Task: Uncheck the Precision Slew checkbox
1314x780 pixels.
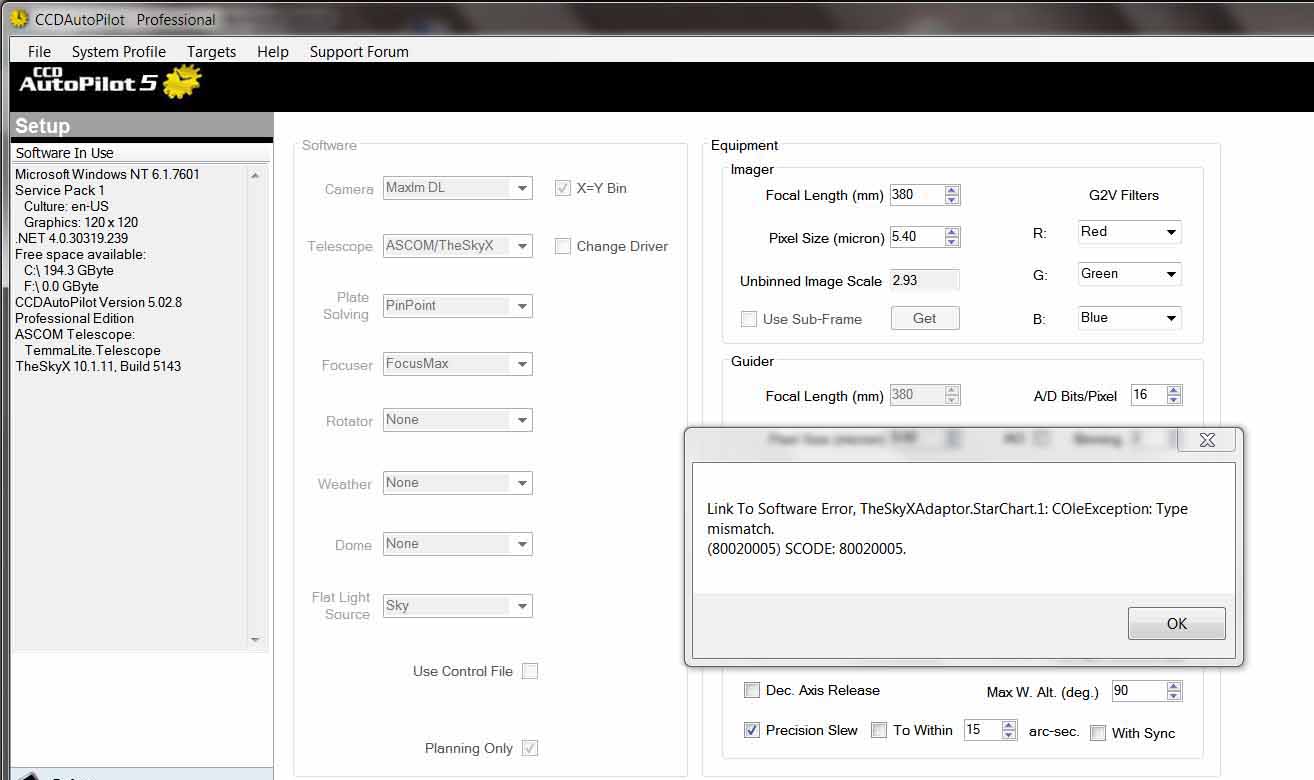Action: [x=752, y=730]
